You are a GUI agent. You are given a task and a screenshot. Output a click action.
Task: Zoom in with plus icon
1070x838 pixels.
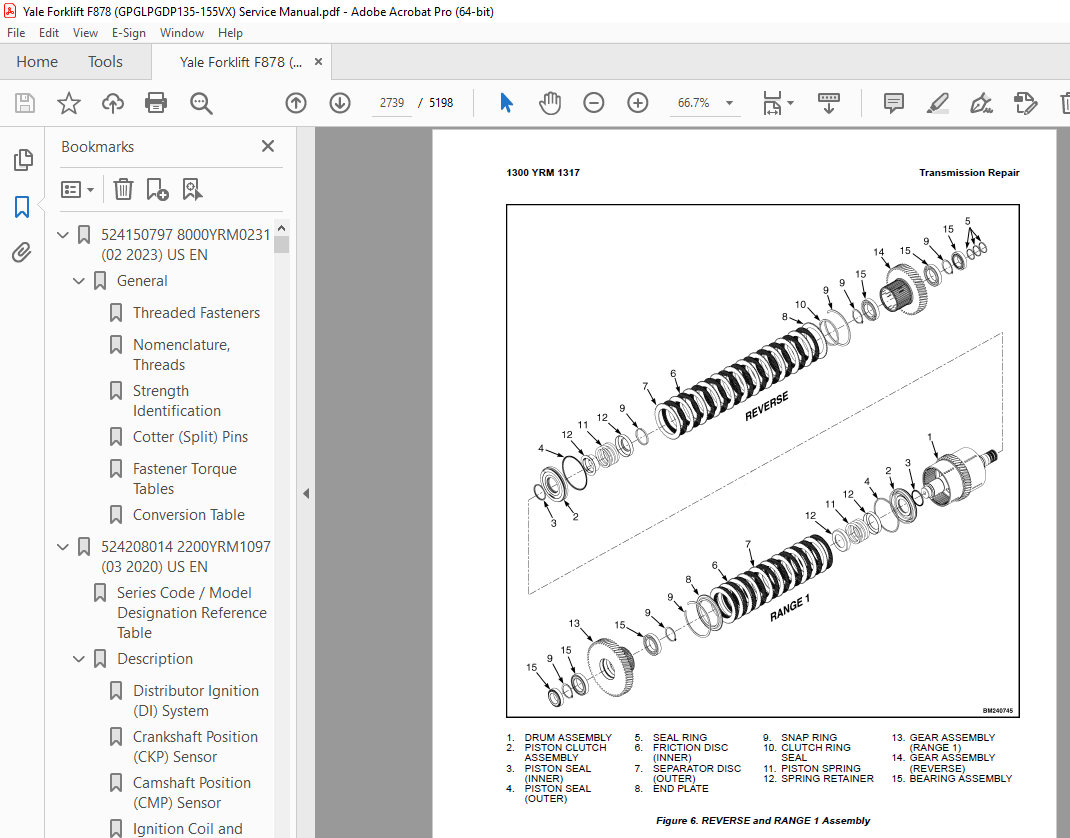[x=637, y=103]
